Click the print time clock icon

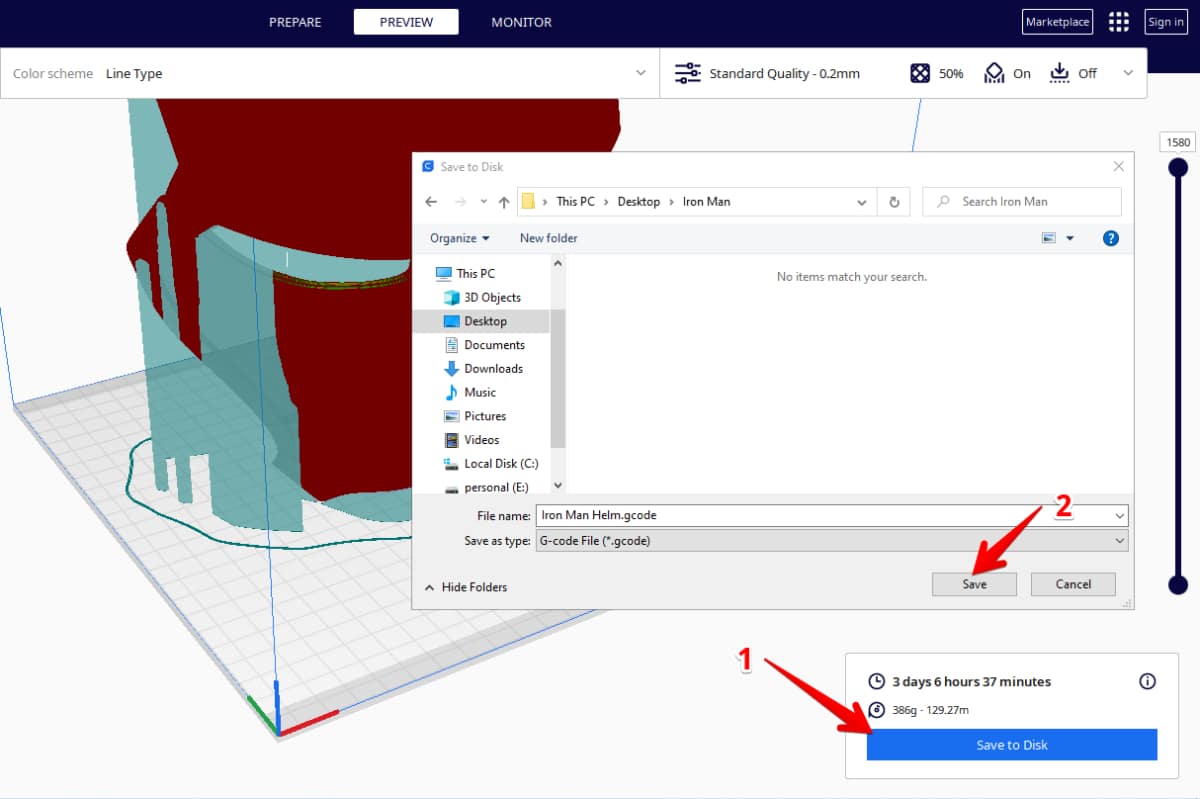coord(876,682)
